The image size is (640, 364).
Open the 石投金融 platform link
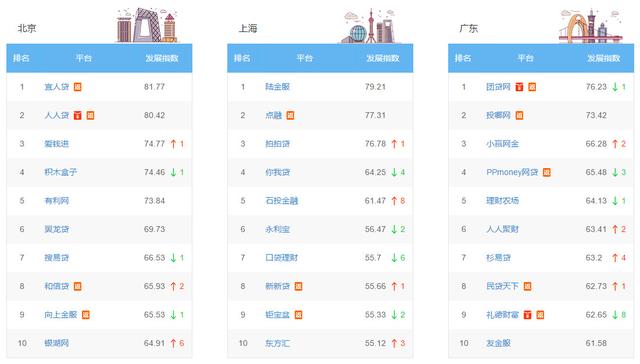282,201
